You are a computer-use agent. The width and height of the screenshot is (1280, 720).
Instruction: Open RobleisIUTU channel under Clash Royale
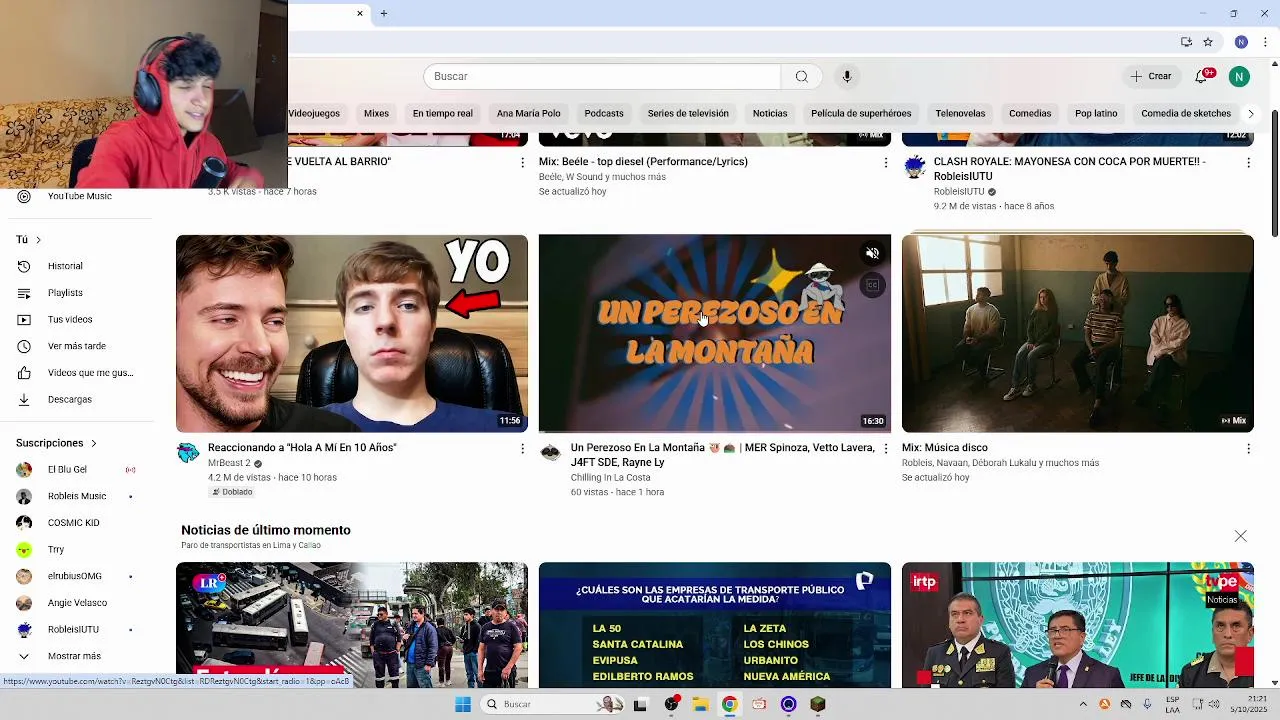tap(959, 192)
